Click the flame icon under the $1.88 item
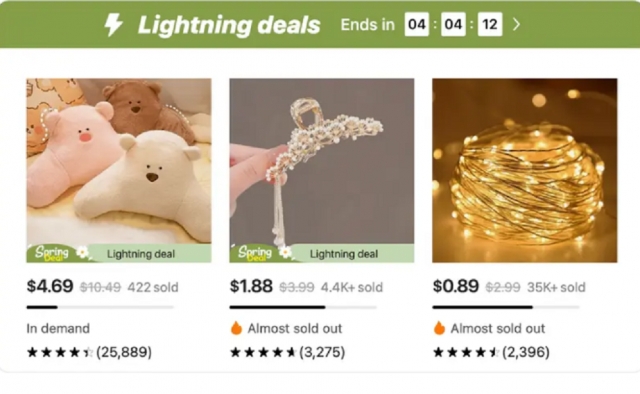Viewport: 640px width, 394px height. coord(236,328)
